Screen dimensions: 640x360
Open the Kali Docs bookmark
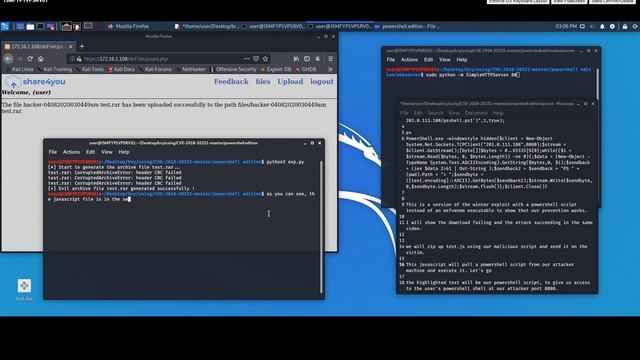(122, 69)
